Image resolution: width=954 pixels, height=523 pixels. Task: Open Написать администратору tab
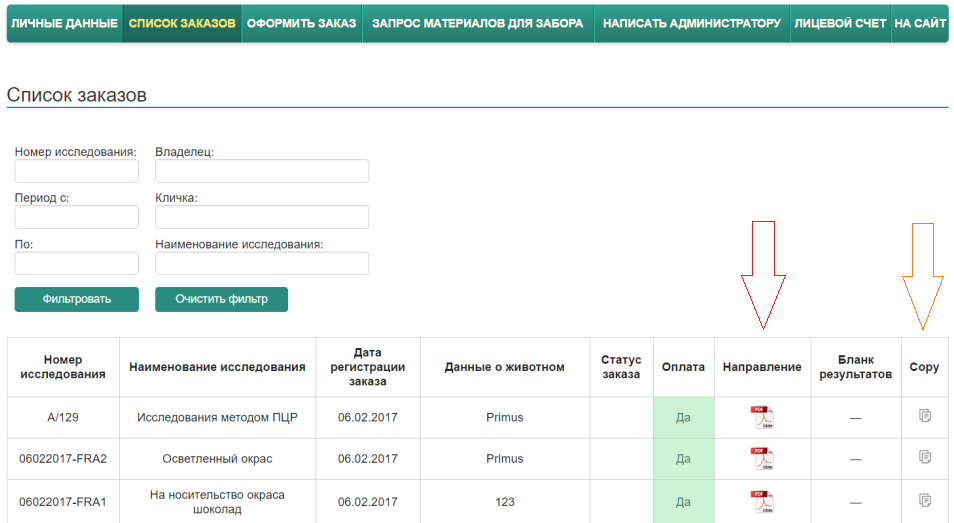click(692, 23)
